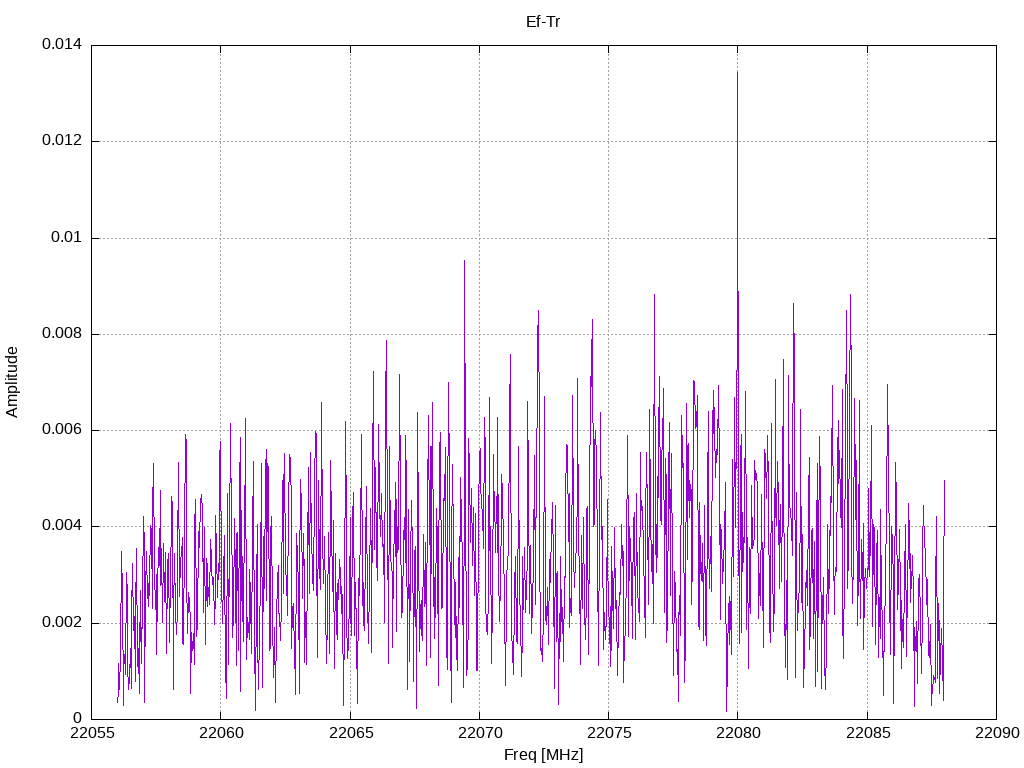Select the 0.006 y-axis tick label
The image size is (1024, 768).
61,430
